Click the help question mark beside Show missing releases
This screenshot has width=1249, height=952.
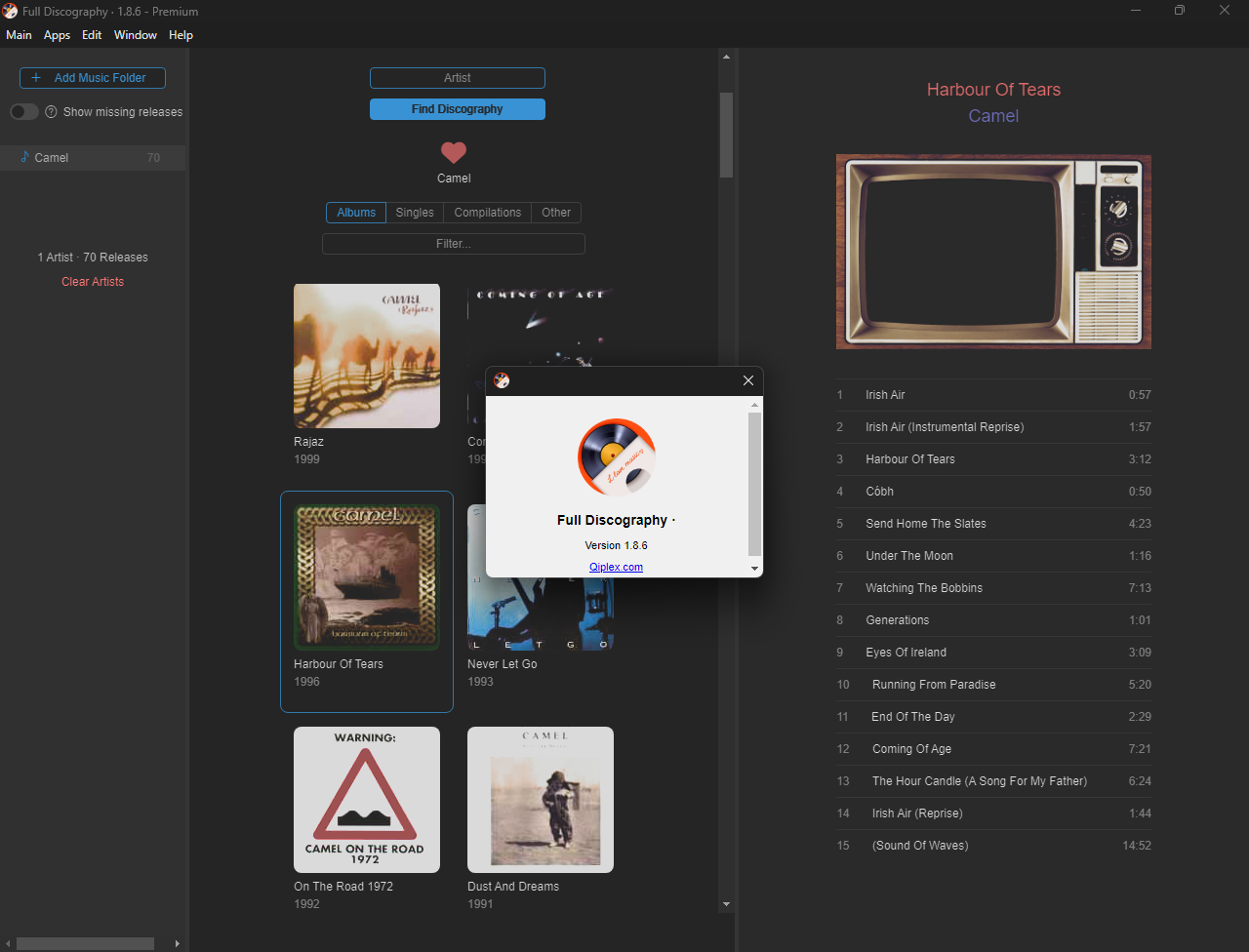click(51, 112)
